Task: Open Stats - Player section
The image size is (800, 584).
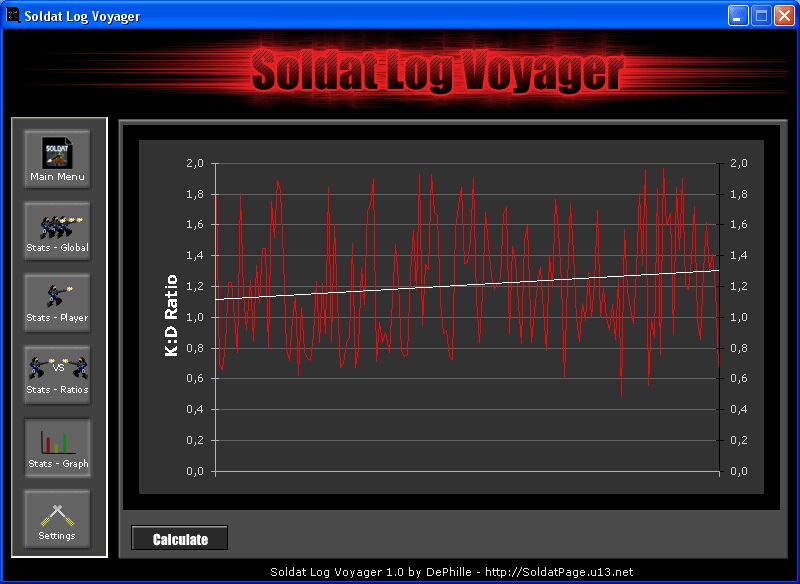Action: [x=57, y=303]
